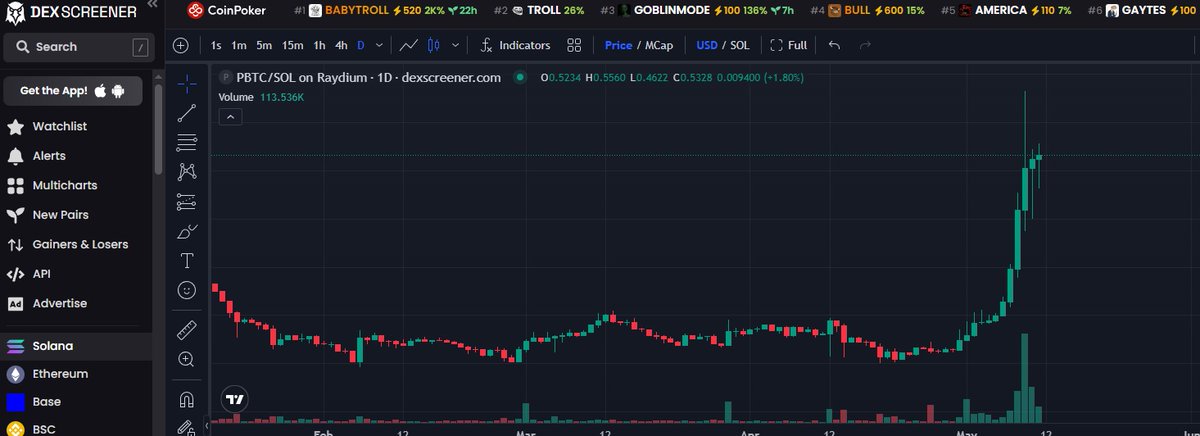Open the chart layout grid icon
1200x436 pixels.
(574, 45)
